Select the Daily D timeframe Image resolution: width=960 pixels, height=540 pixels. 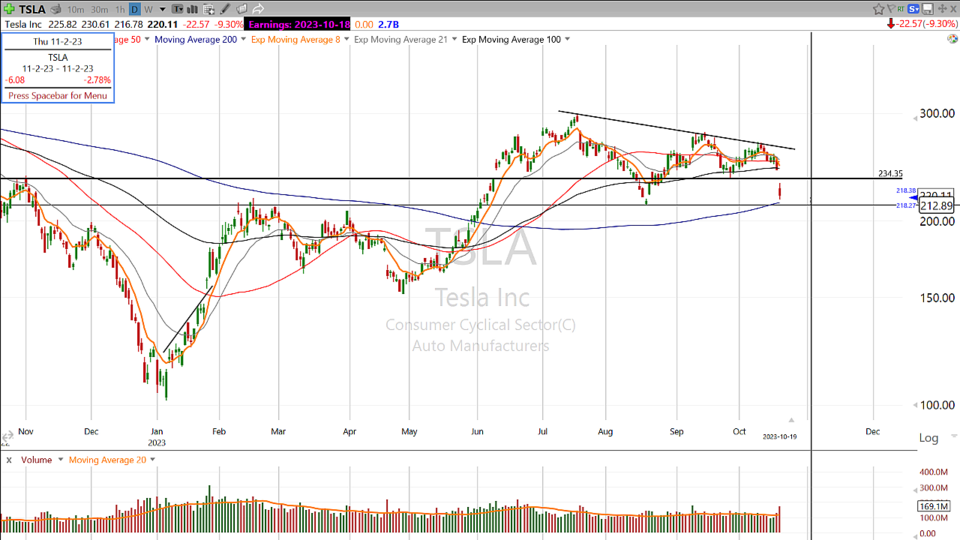(x=135, y=9)
